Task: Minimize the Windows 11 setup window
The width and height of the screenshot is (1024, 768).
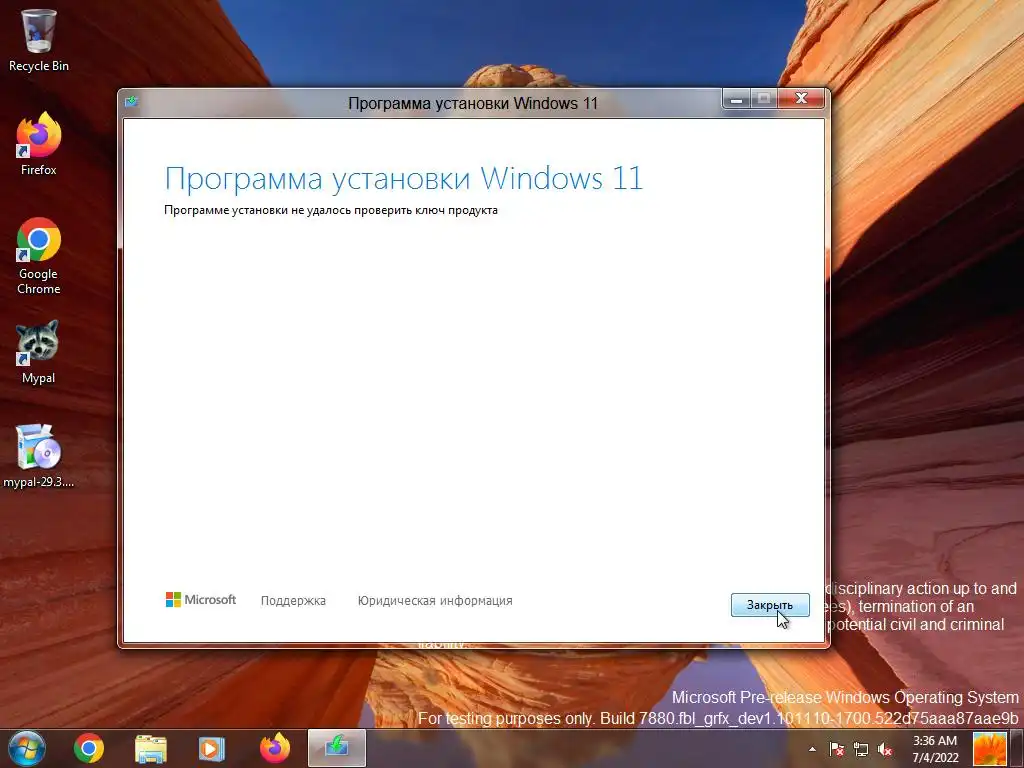Action: point(737,99)
